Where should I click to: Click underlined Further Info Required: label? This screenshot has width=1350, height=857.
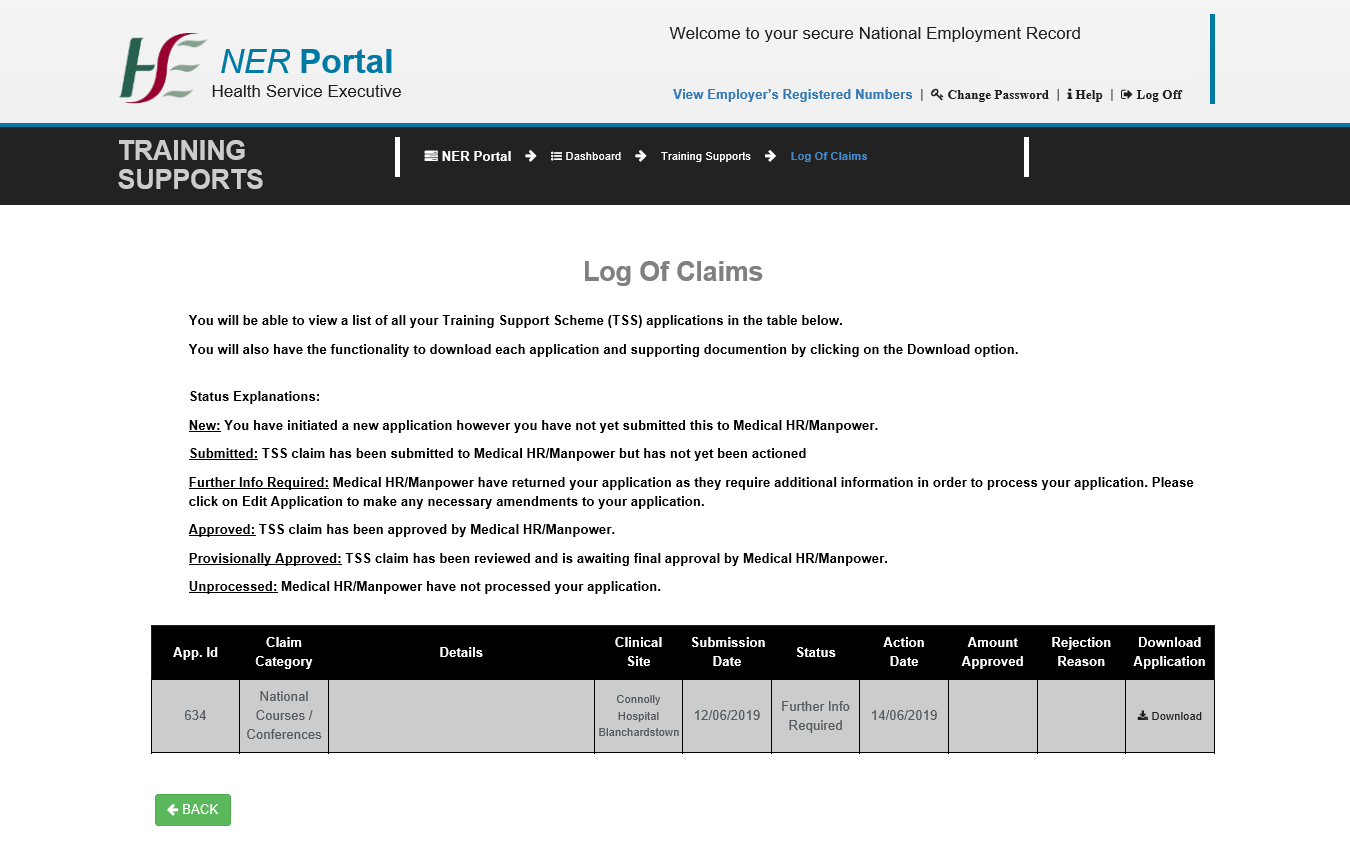(259, 482)
